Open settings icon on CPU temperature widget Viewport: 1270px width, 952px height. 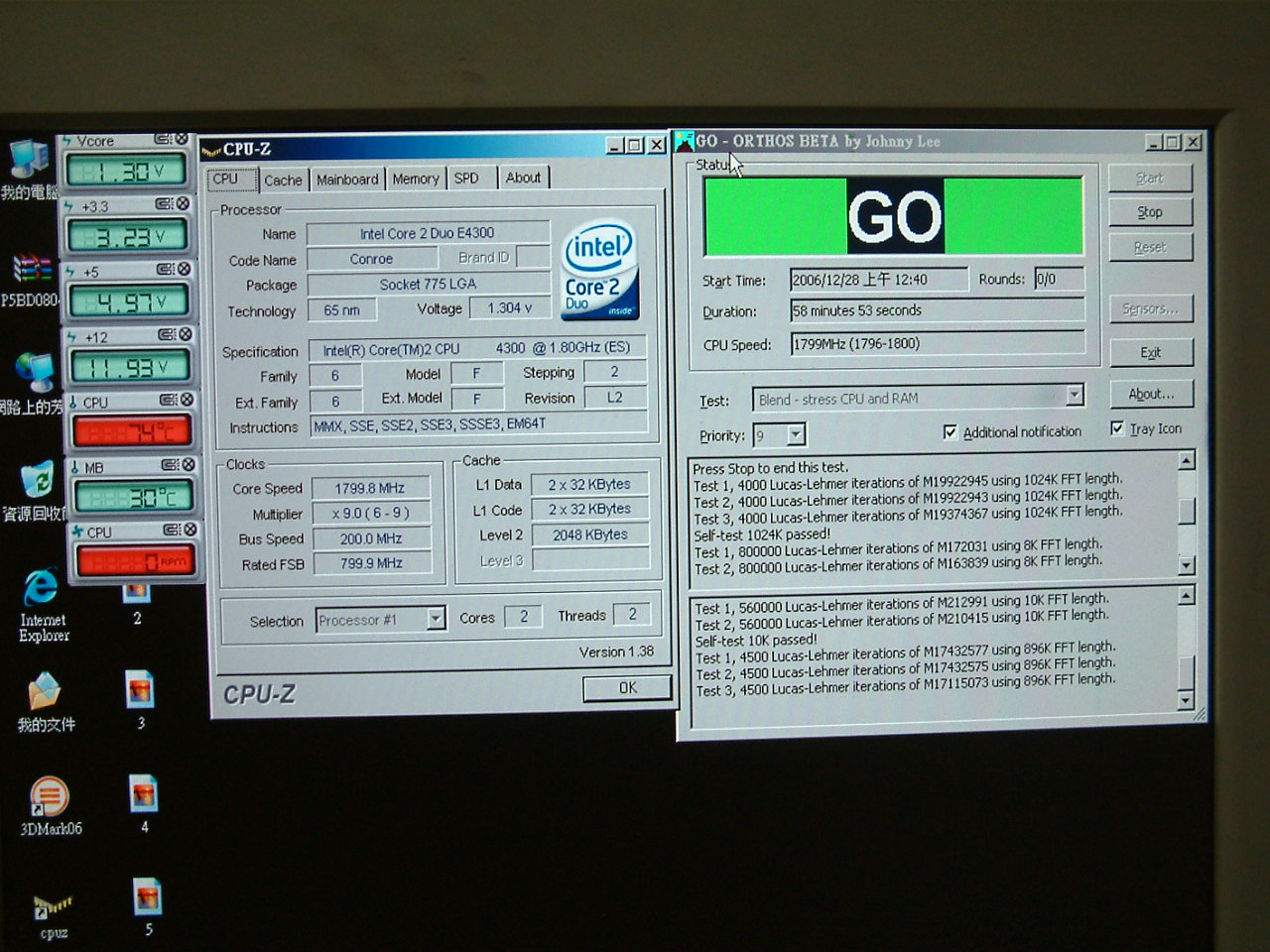point(169,400)
